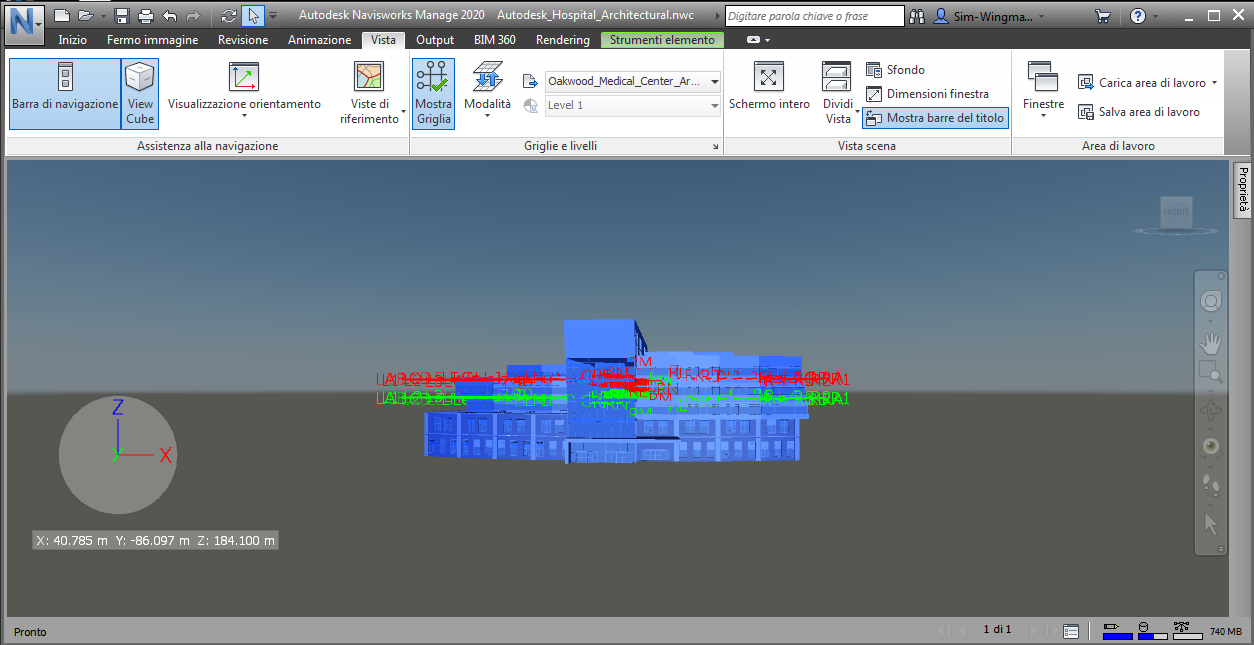Open the sheet browser icon in status bar
1254x645 pixels.
pyautogui.click(x=1071, y=631)
